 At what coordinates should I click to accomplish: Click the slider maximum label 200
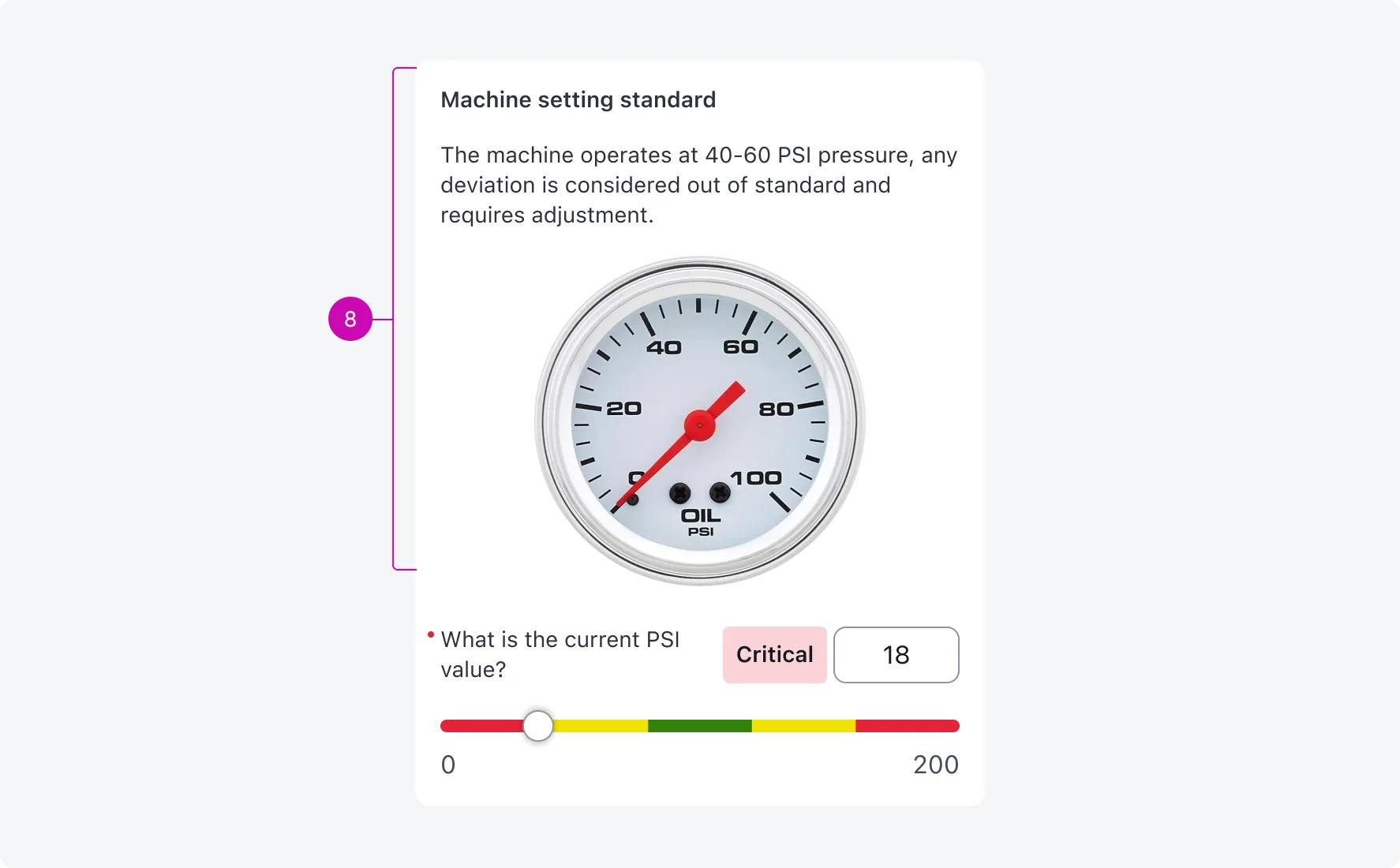[x=935, y=765]
